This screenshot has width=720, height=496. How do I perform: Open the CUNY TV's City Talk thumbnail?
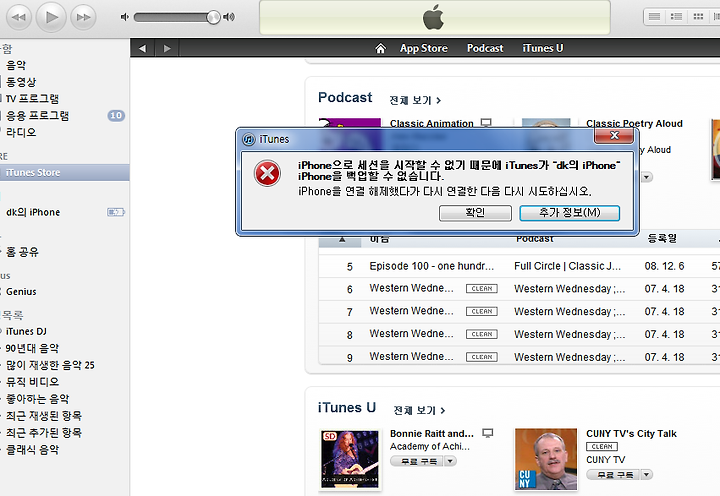[x=546, y=459]
